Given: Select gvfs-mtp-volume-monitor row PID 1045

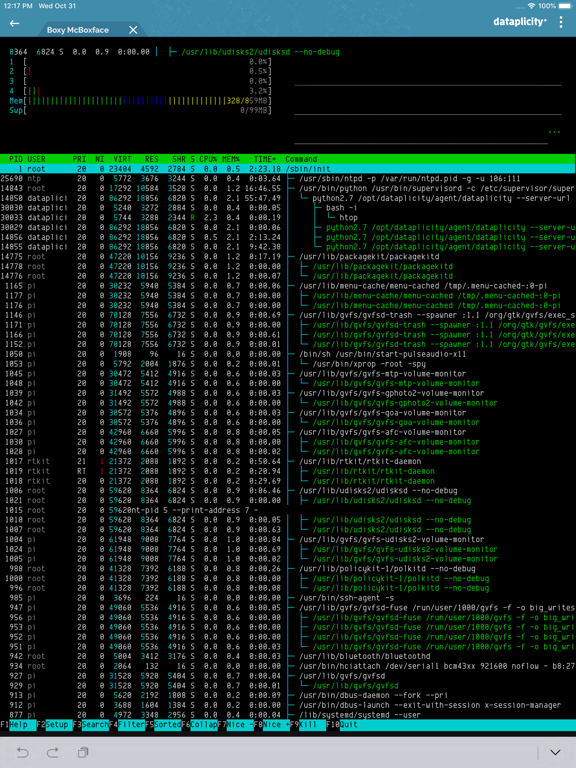Looking at the screenshot, I should pos(288,374).
